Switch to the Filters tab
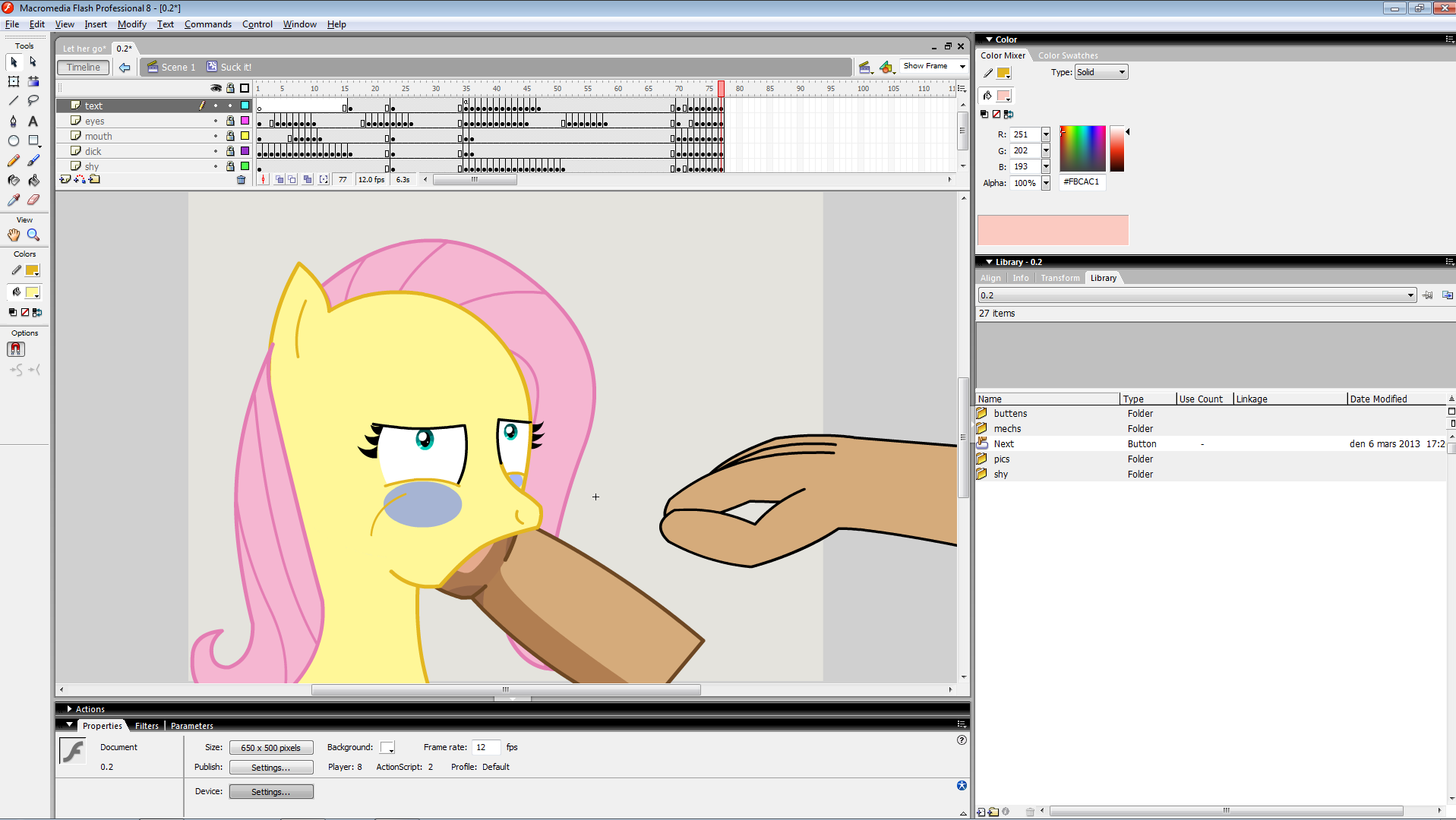 [147, 726]
